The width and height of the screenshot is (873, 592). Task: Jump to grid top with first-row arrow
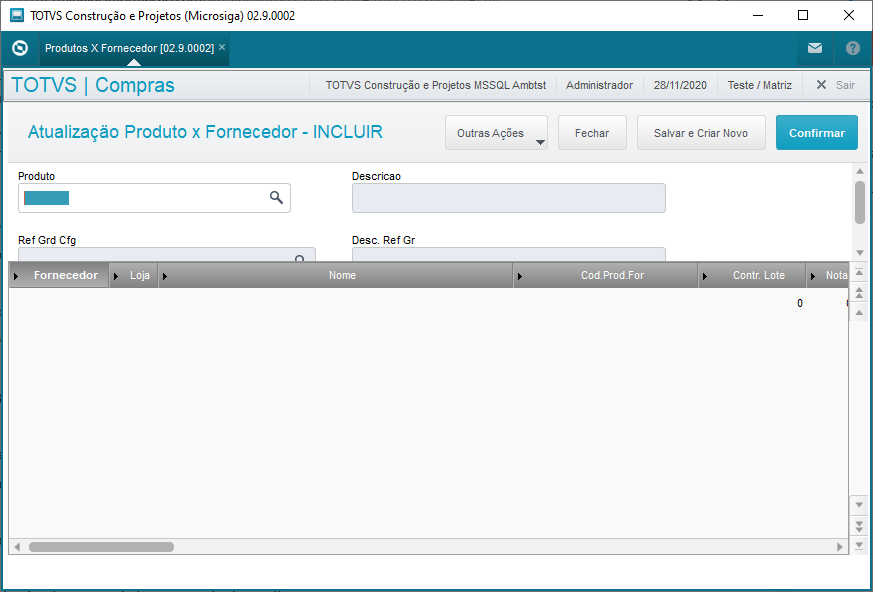click(857, 275)
